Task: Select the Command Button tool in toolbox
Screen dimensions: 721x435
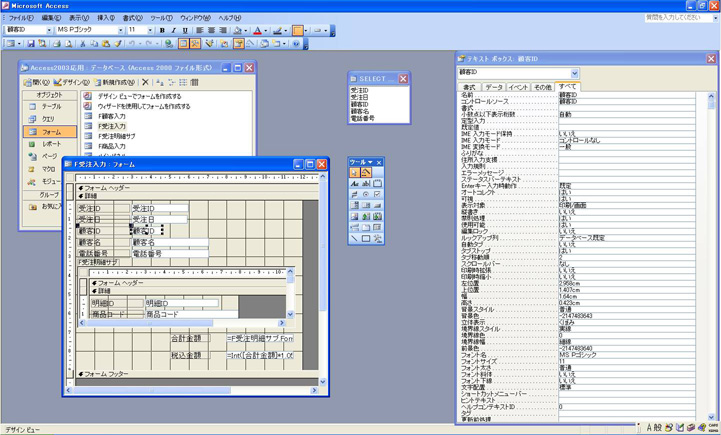Action: coord(378,205)
